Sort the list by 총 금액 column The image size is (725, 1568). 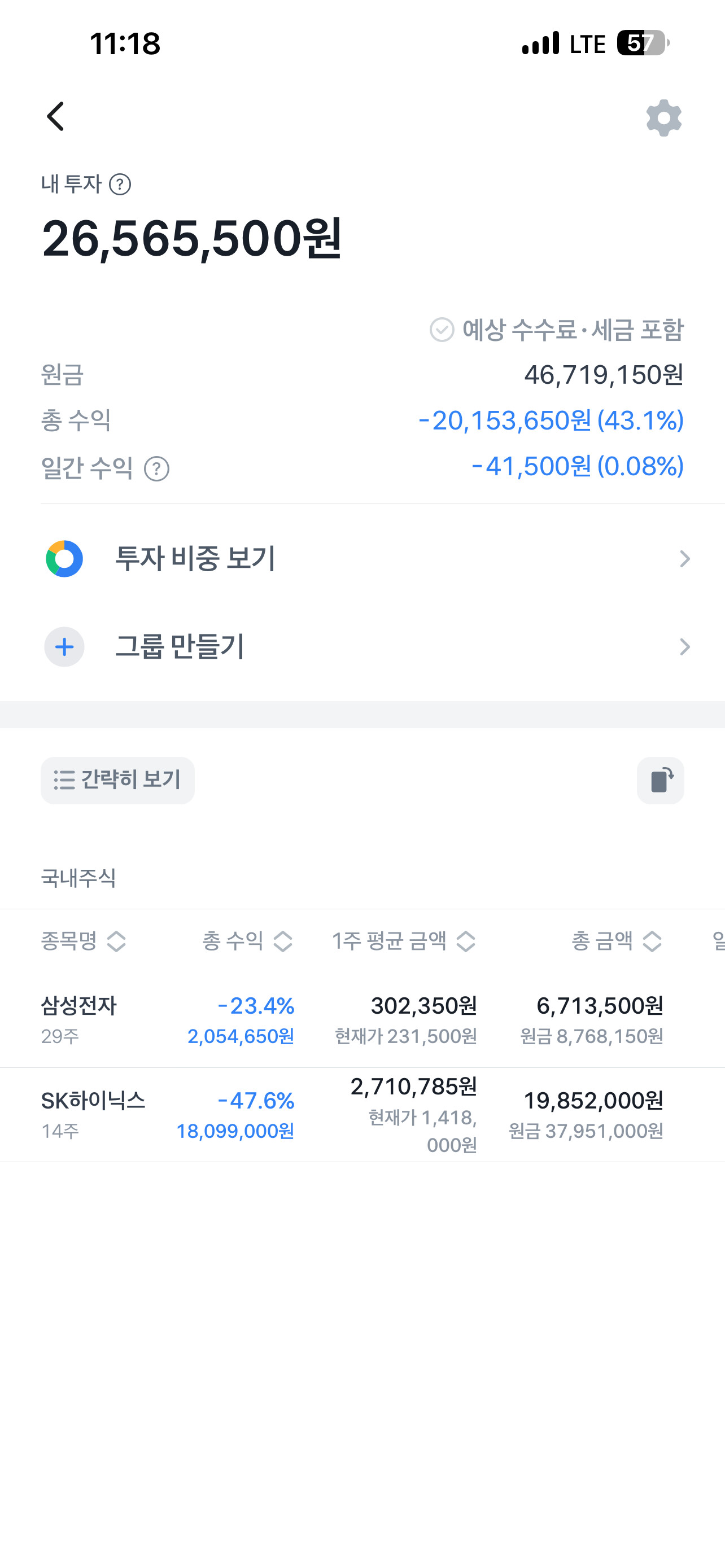(617, 941)
